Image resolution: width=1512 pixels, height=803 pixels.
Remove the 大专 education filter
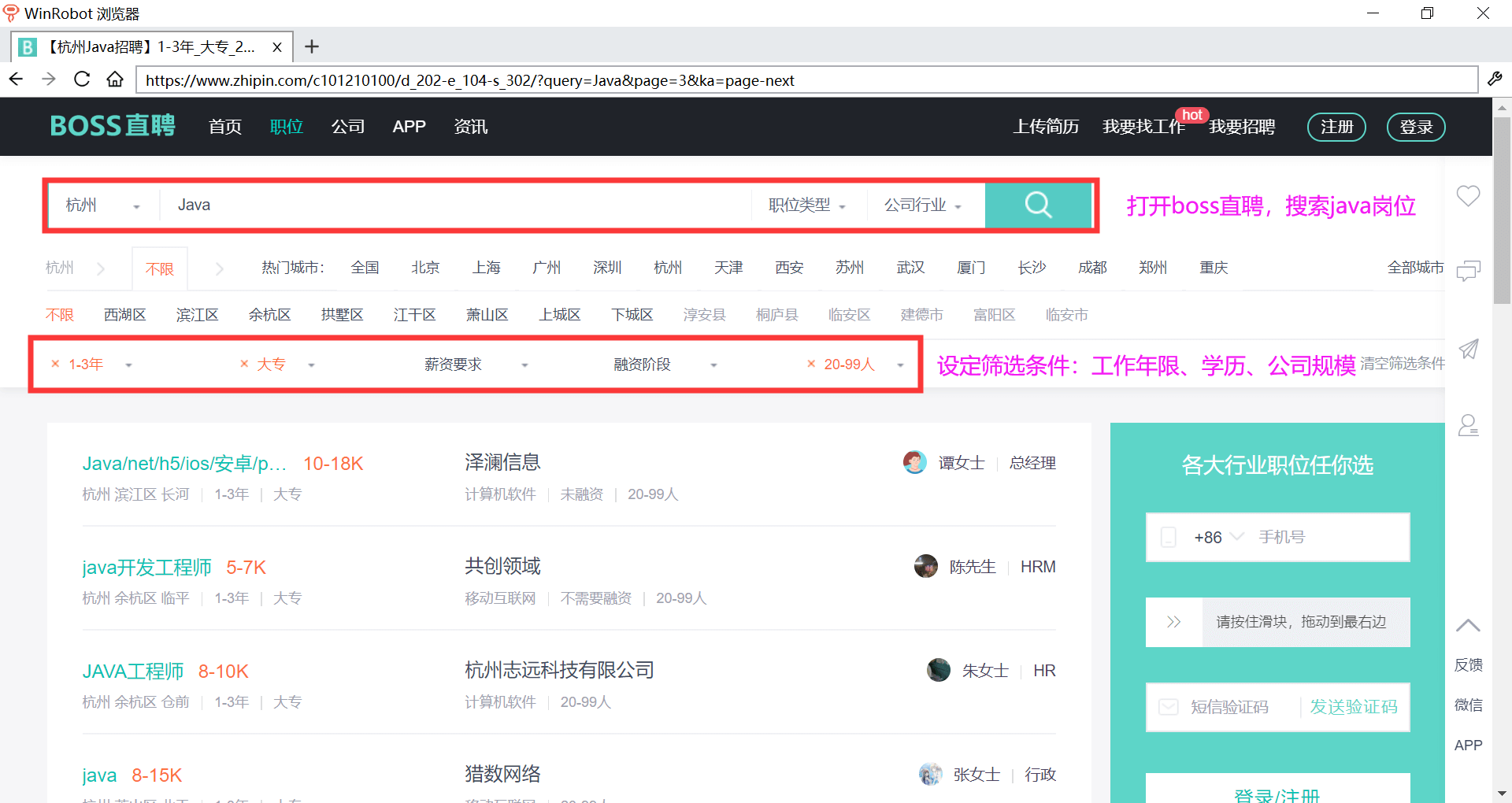click(244, 364)
